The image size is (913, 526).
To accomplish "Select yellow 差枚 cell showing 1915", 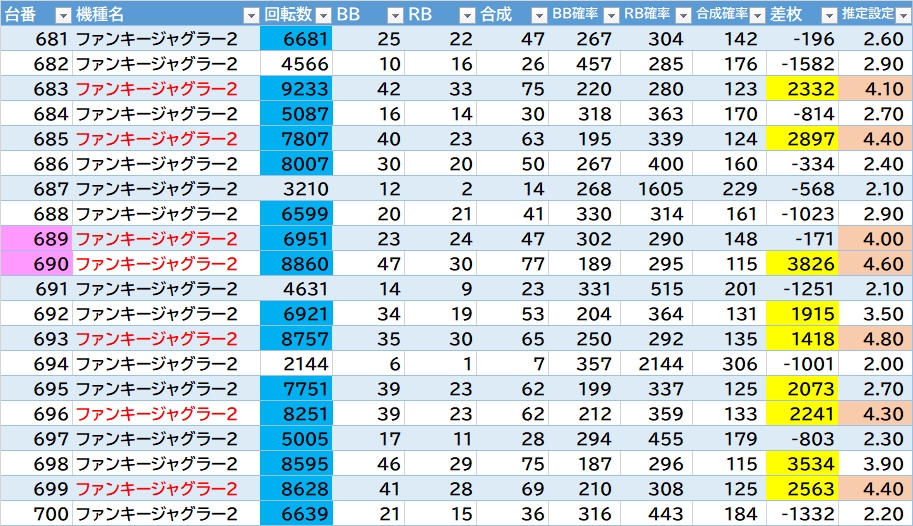I will tap(802, 313).
